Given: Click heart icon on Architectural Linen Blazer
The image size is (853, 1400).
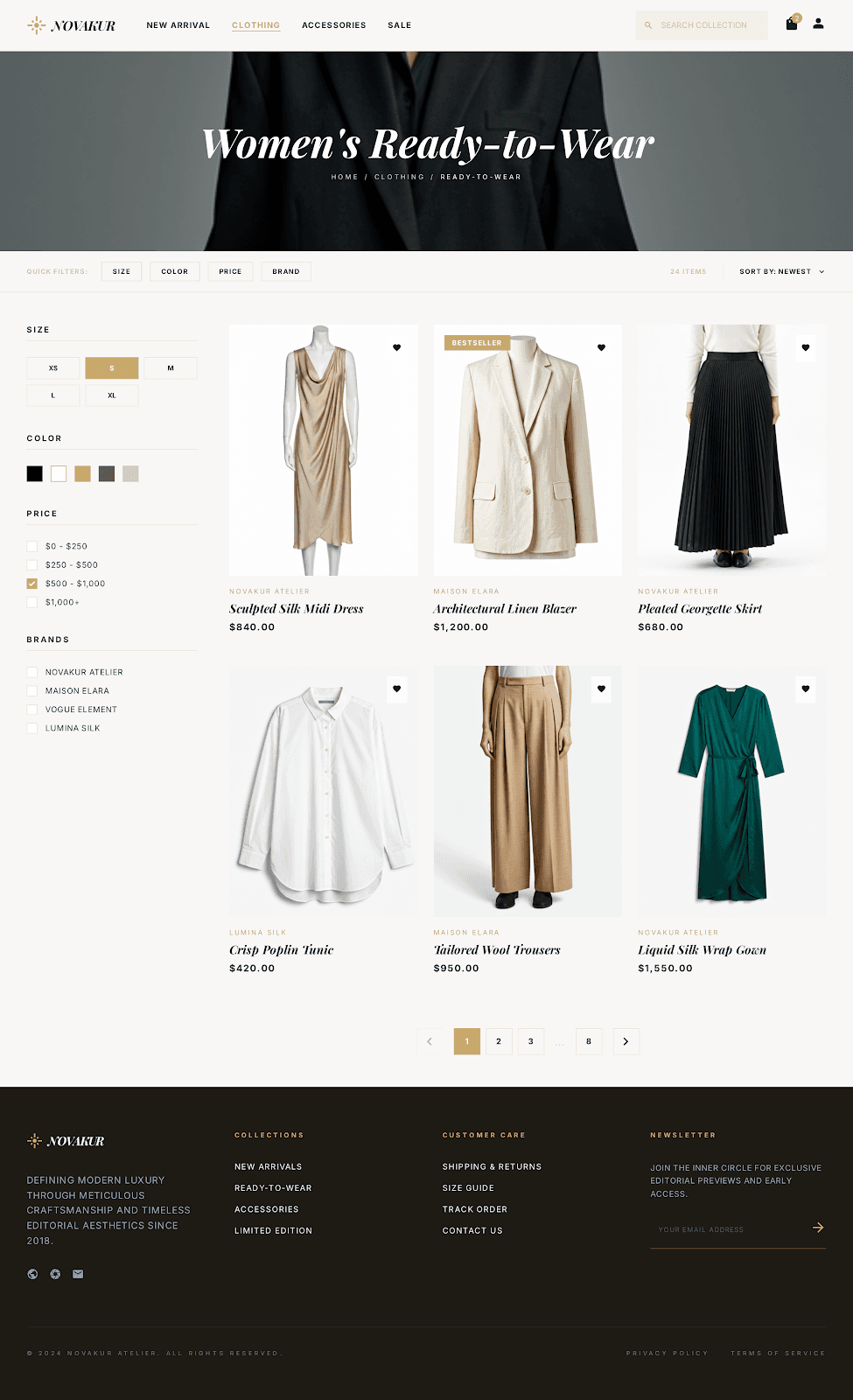Looking at the screenshot, I should coord(601,348).
